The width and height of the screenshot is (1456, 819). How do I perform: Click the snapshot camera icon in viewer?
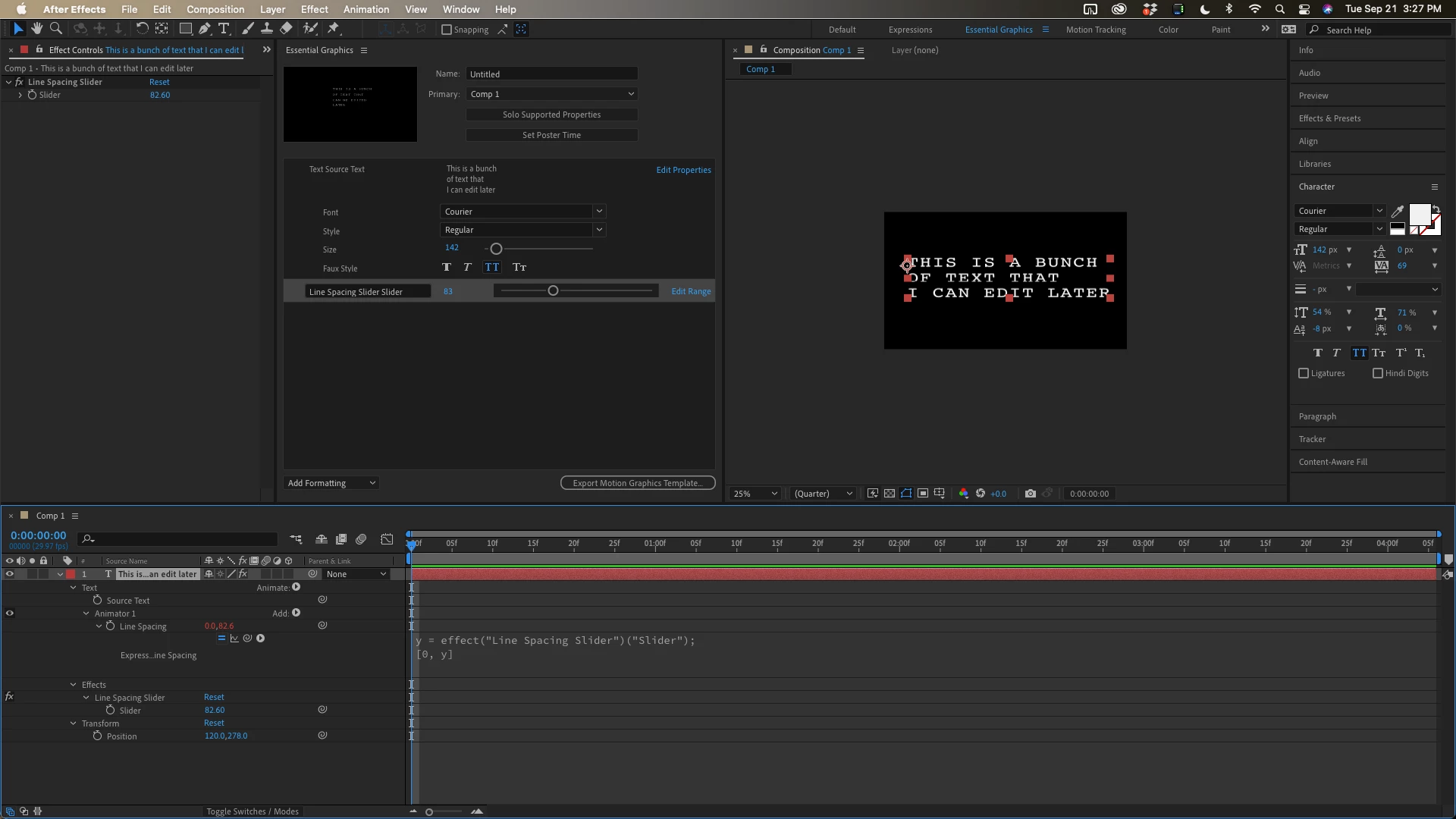tap(1030, 494)
